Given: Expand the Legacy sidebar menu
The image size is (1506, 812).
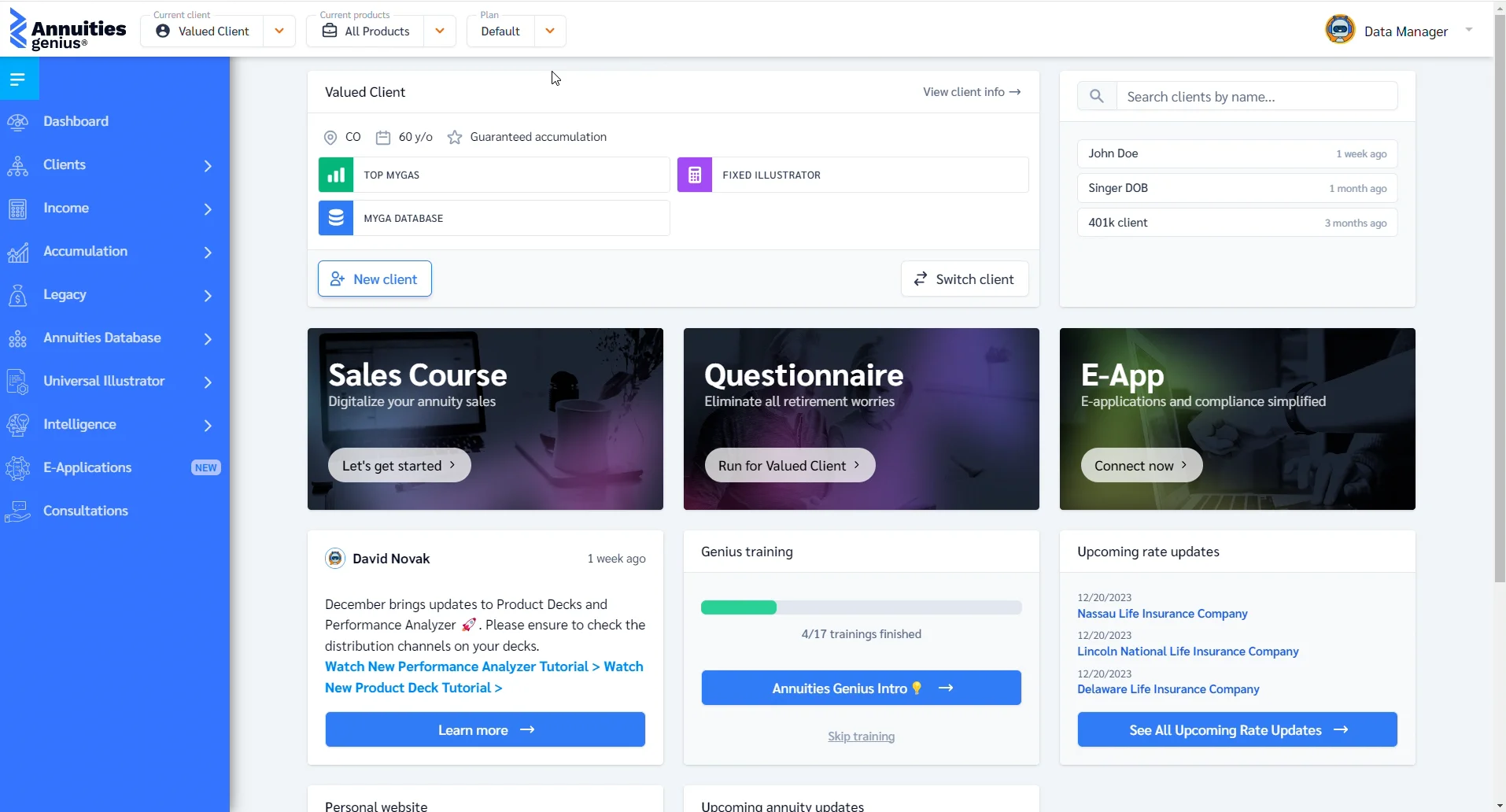Looking at the screenshot, I should [208, 295].
